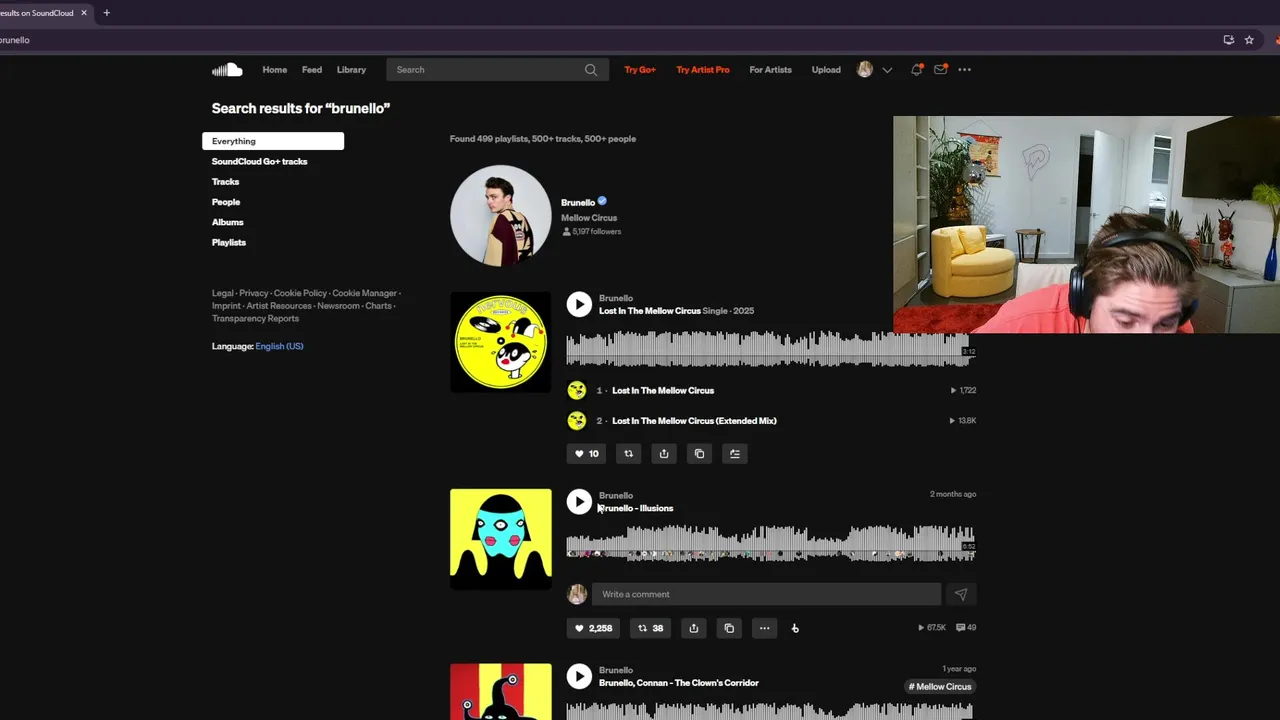Viewport: 1280px width, 720px height.
Task: Open the Cookie Policy footer link
Action: [300, 293]
